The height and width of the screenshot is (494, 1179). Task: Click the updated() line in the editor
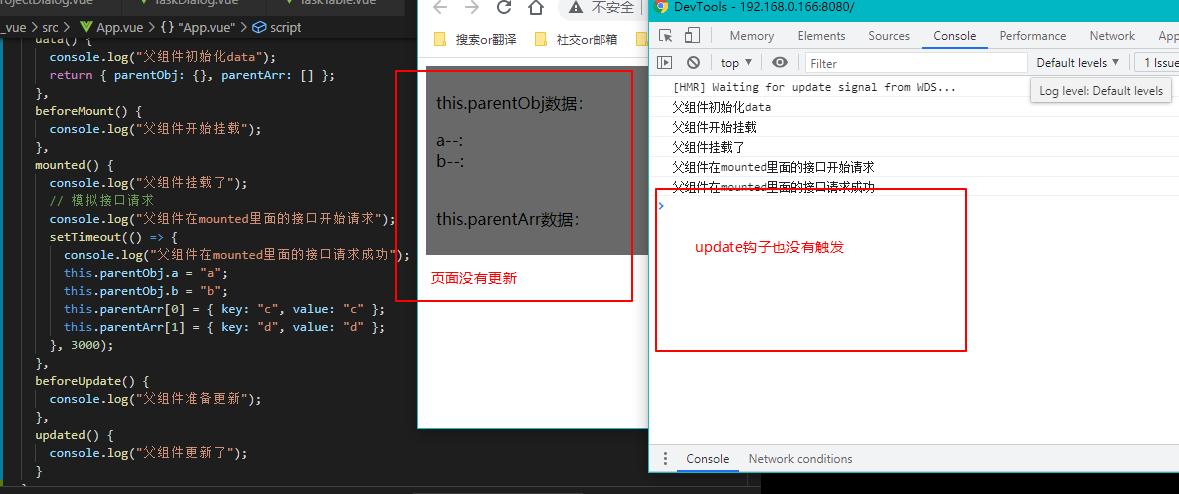point(73,435)
